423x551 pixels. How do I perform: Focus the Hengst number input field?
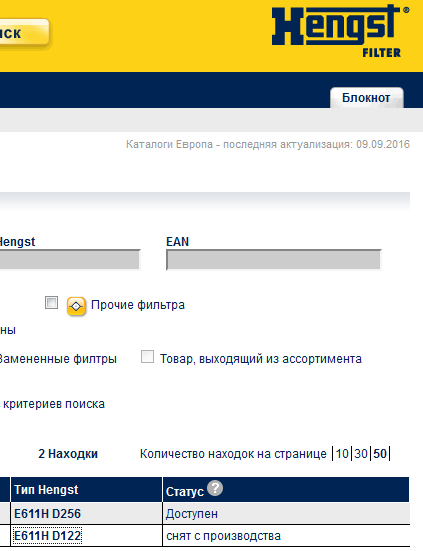tap(70, 260)
